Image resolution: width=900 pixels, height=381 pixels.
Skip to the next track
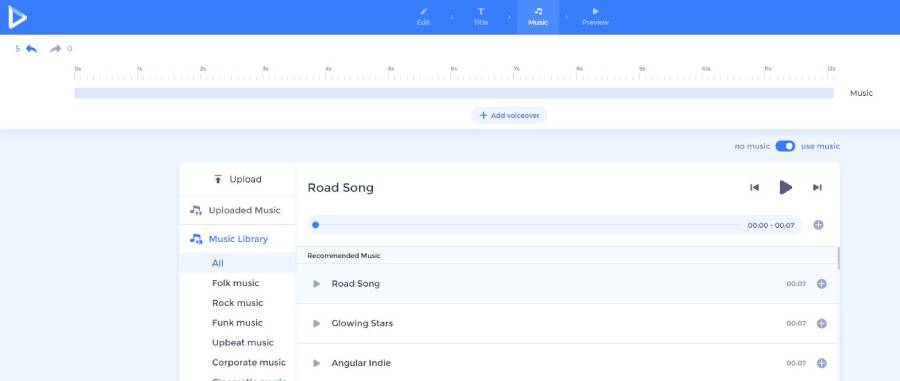(x=817, y=187)
